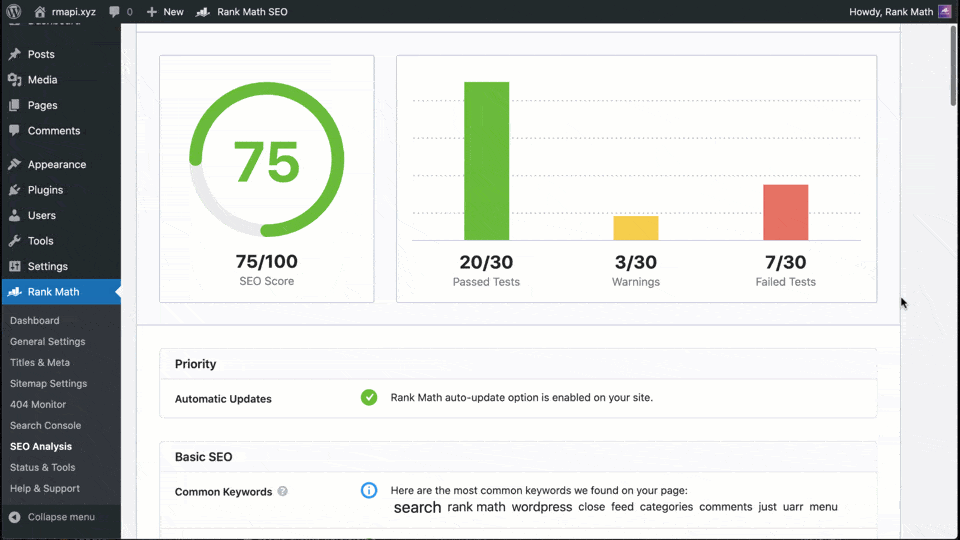This screenshot has width=960, height=540.
Task: Click the Plugins plug icon
Action: pos(15,190)
